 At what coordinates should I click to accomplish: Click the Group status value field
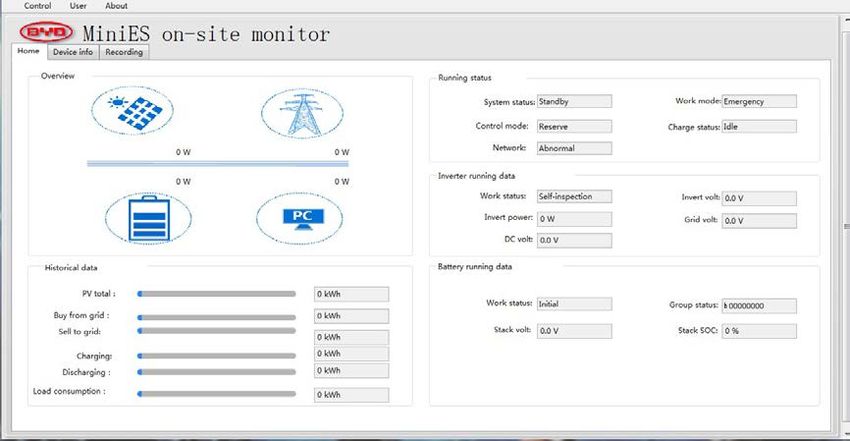click(x=759, y=306)
